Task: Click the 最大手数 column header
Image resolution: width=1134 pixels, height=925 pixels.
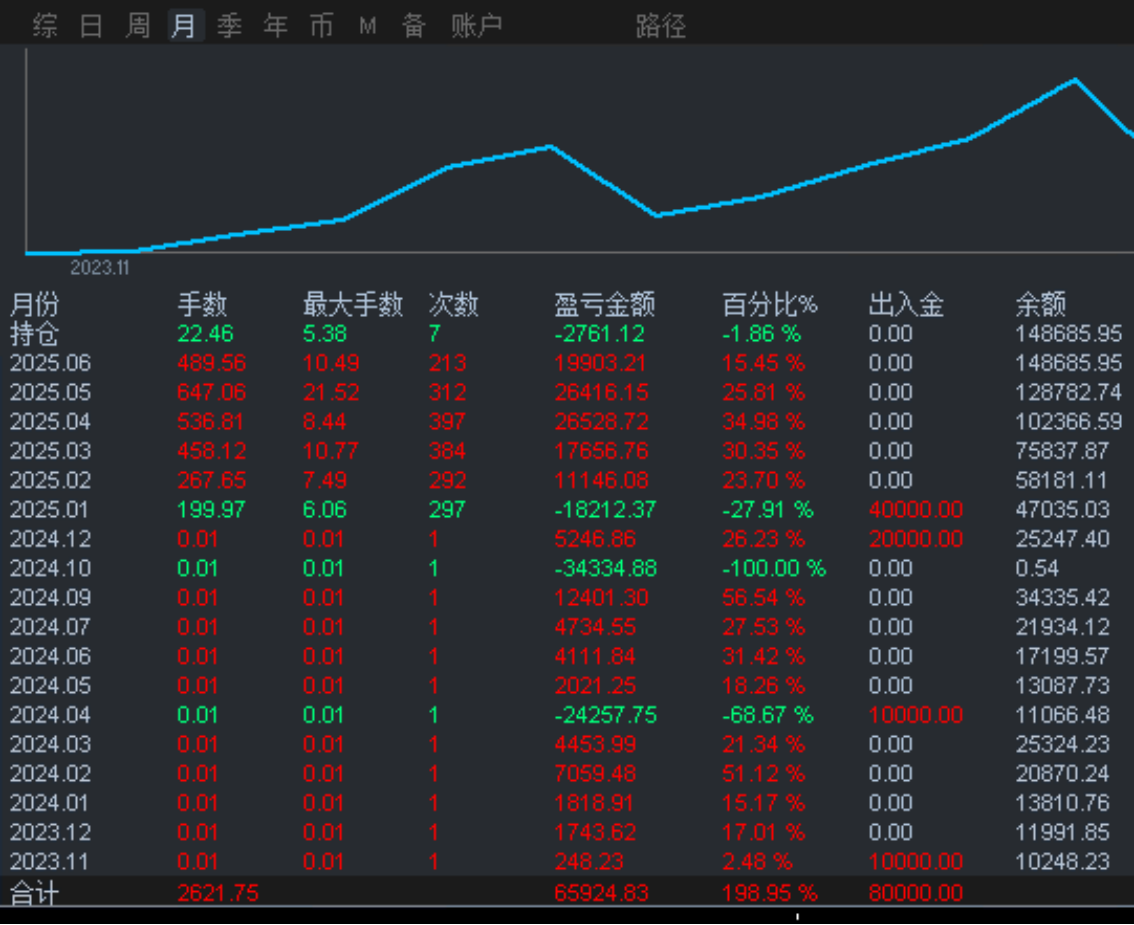Action: tap(353, 304)
